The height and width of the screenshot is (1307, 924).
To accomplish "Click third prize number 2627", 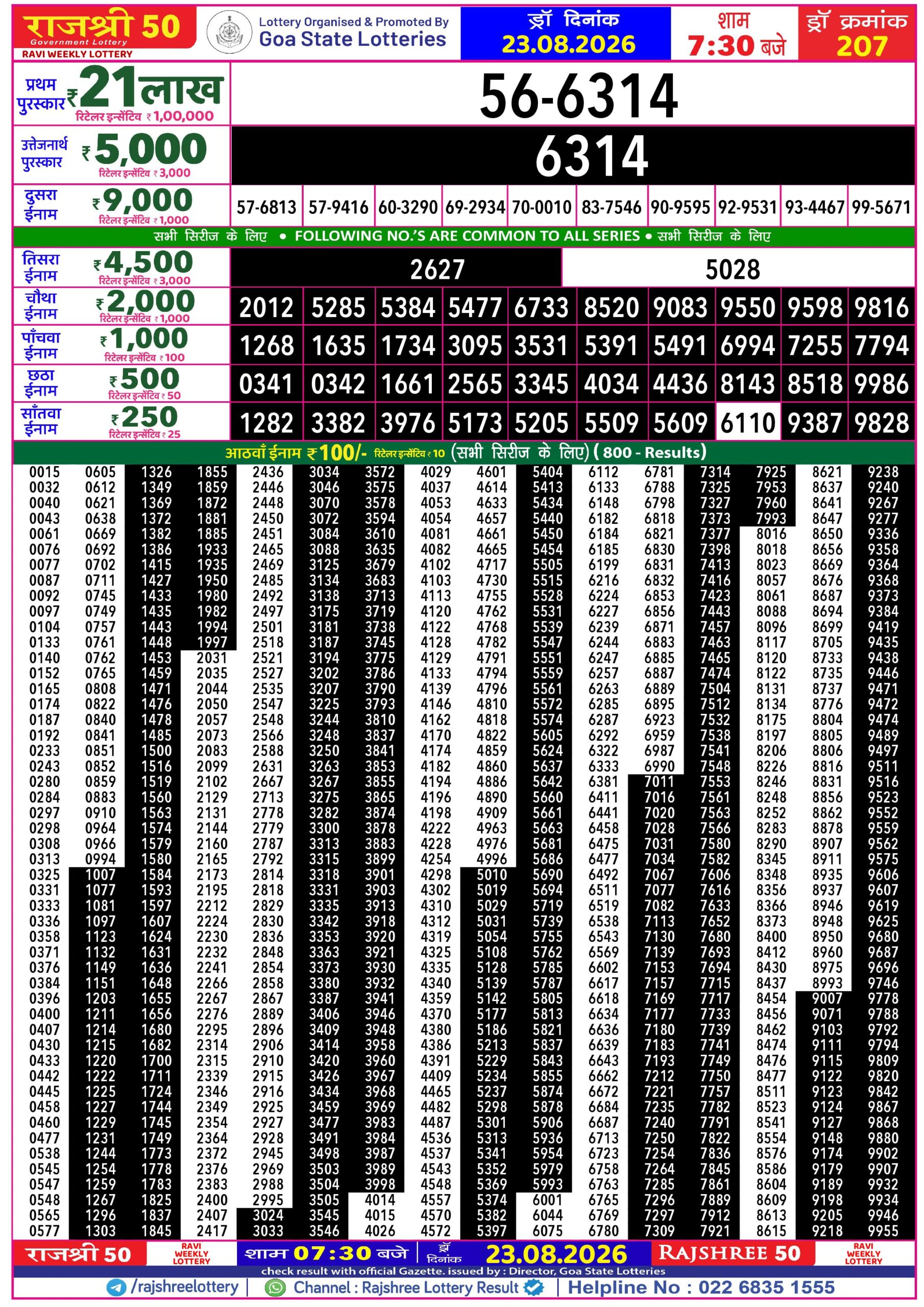I will (437, 270).
